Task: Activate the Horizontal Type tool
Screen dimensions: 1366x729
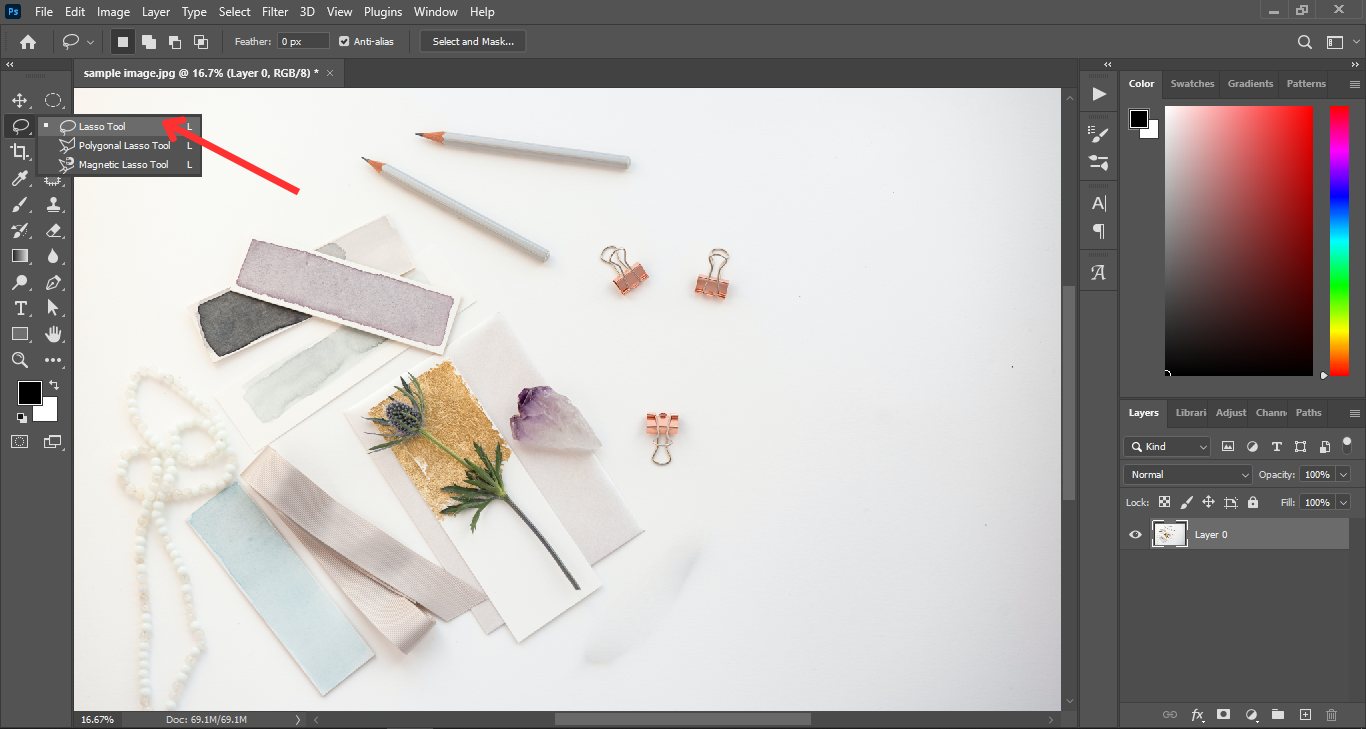Action: tap(19, 308)
